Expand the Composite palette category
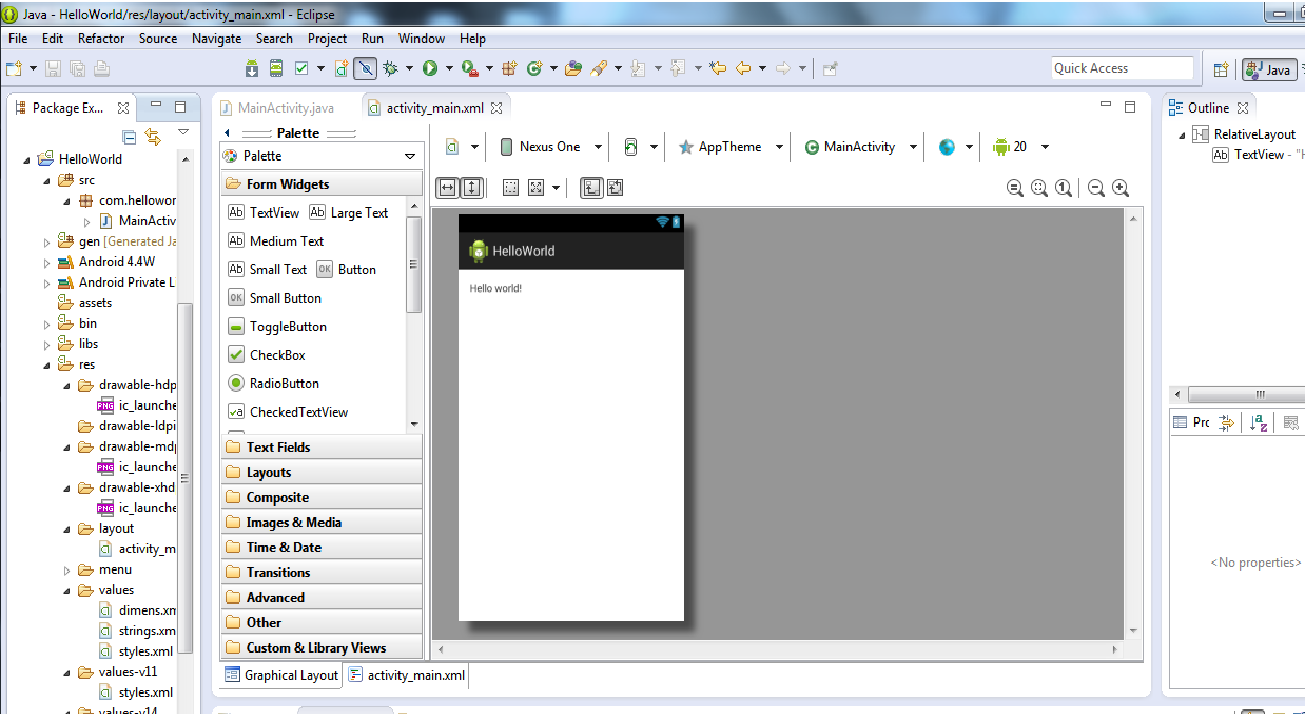The width and height of the screenshot is (1305, 714). tap(321, 497)
